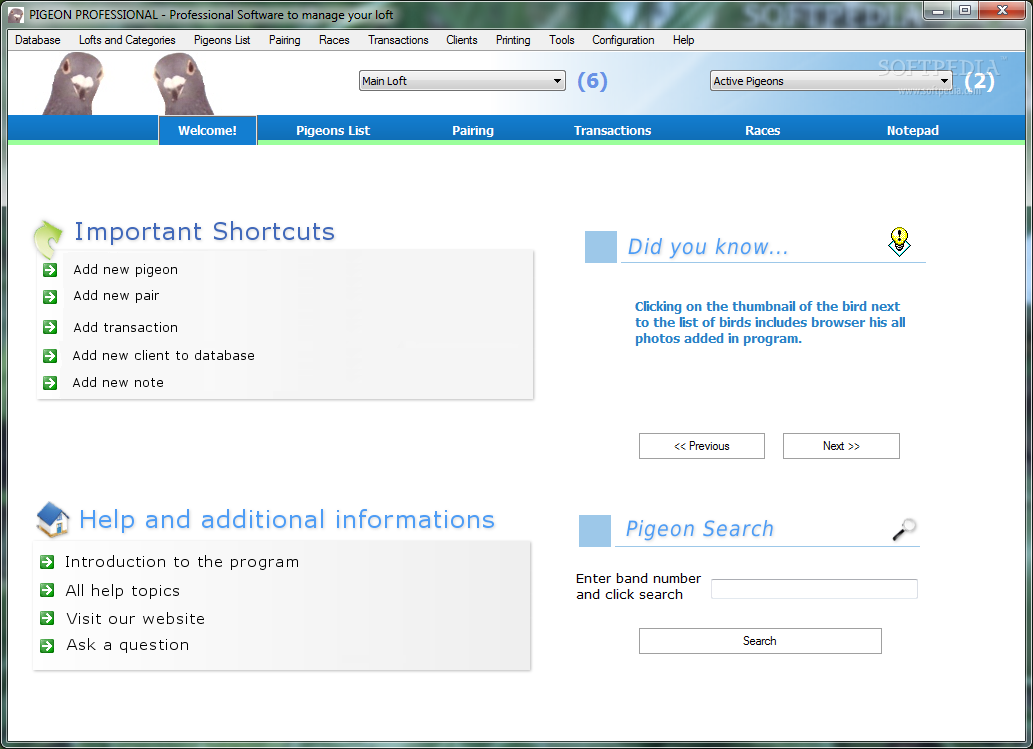
Task: Click the band number input field
Action: (x=814, y=589)
